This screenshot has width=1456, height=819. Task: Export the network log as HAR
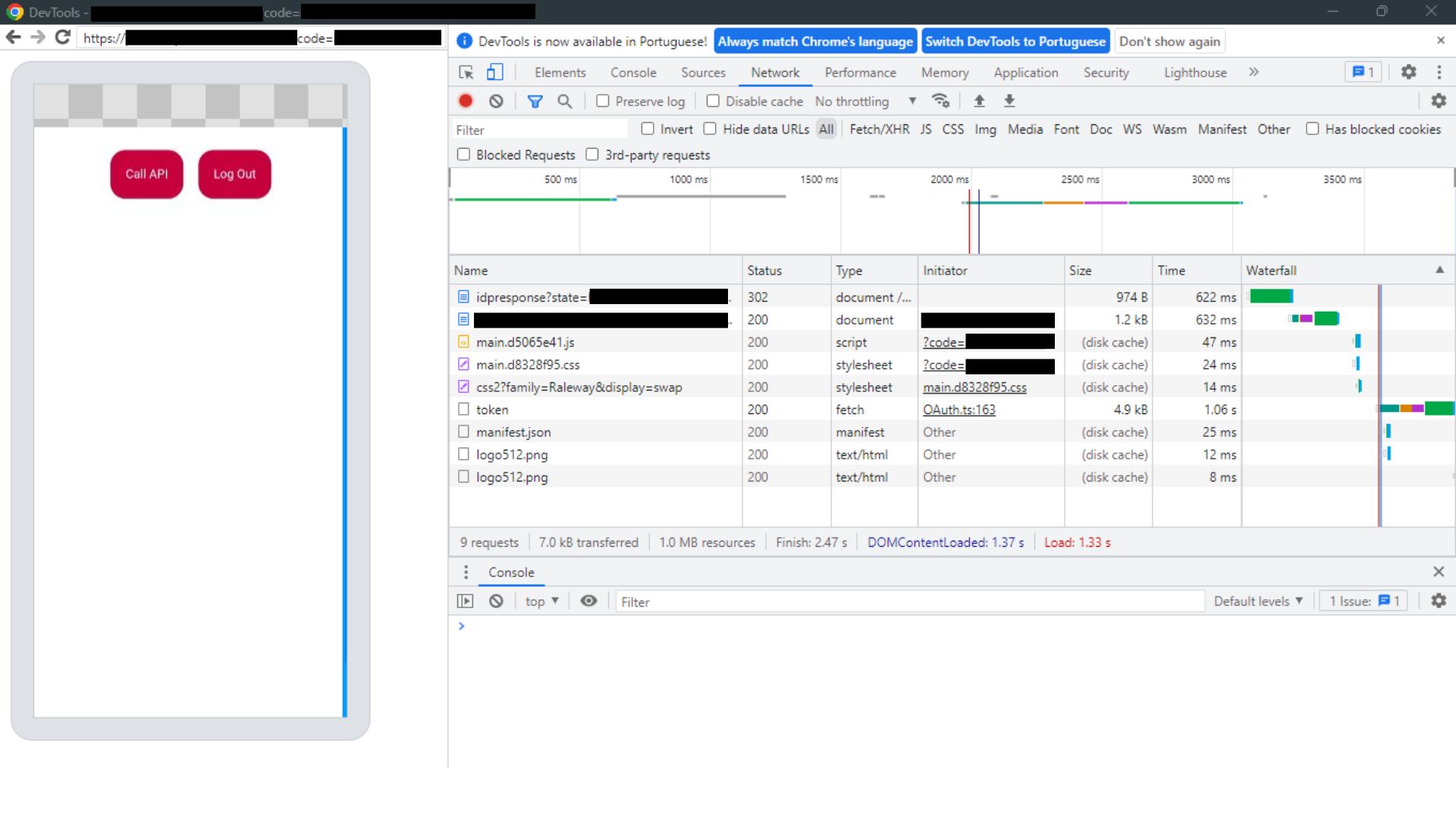[1009, 101]
